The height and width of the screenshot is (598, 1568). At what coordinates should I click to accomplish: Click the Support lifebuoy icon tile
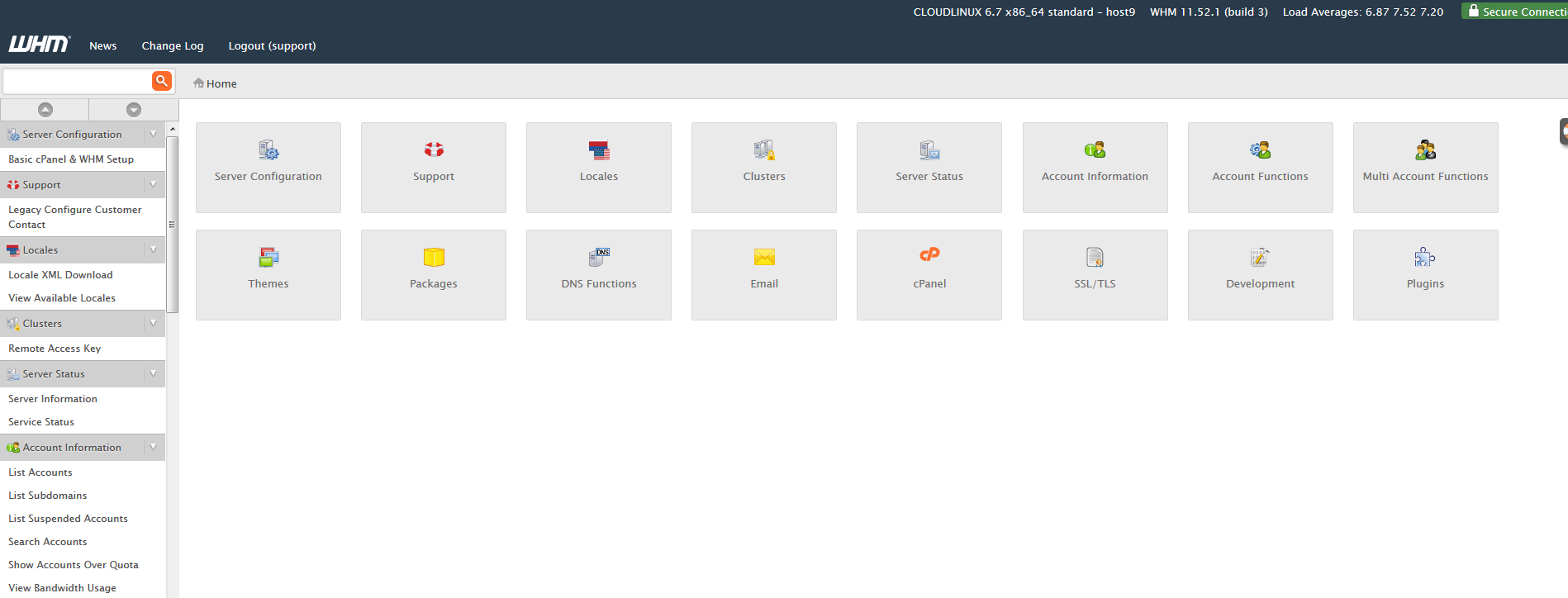[433, 167]
